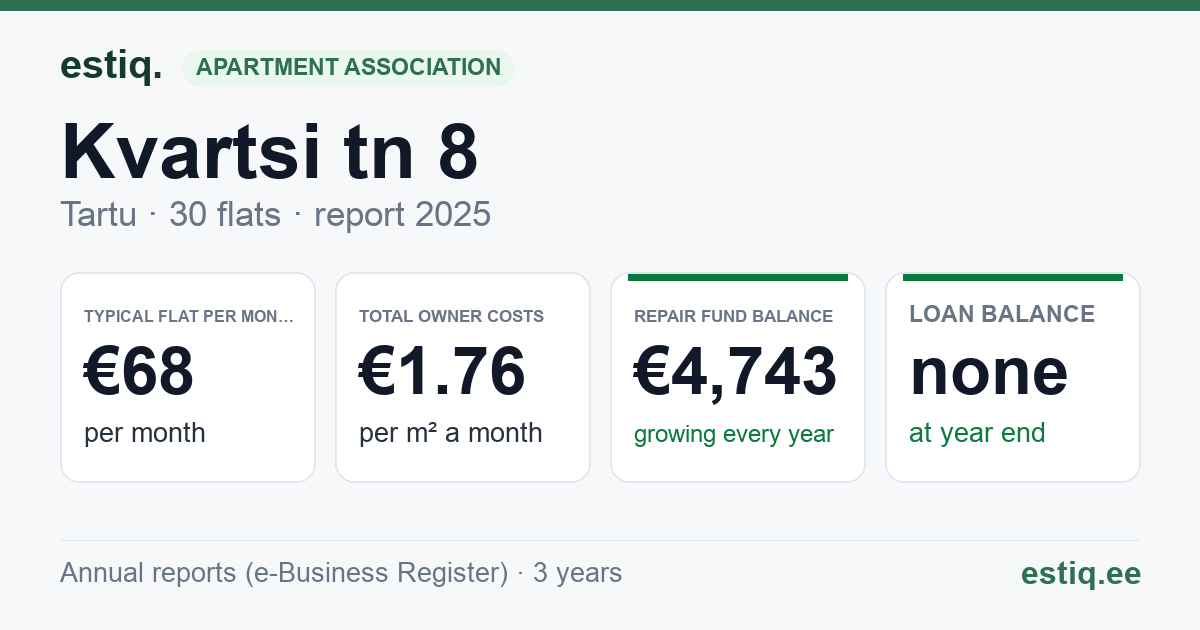Click the per m² a month text
The image size is (1200, 630).
pyautogui.click(x=450, y=433)
